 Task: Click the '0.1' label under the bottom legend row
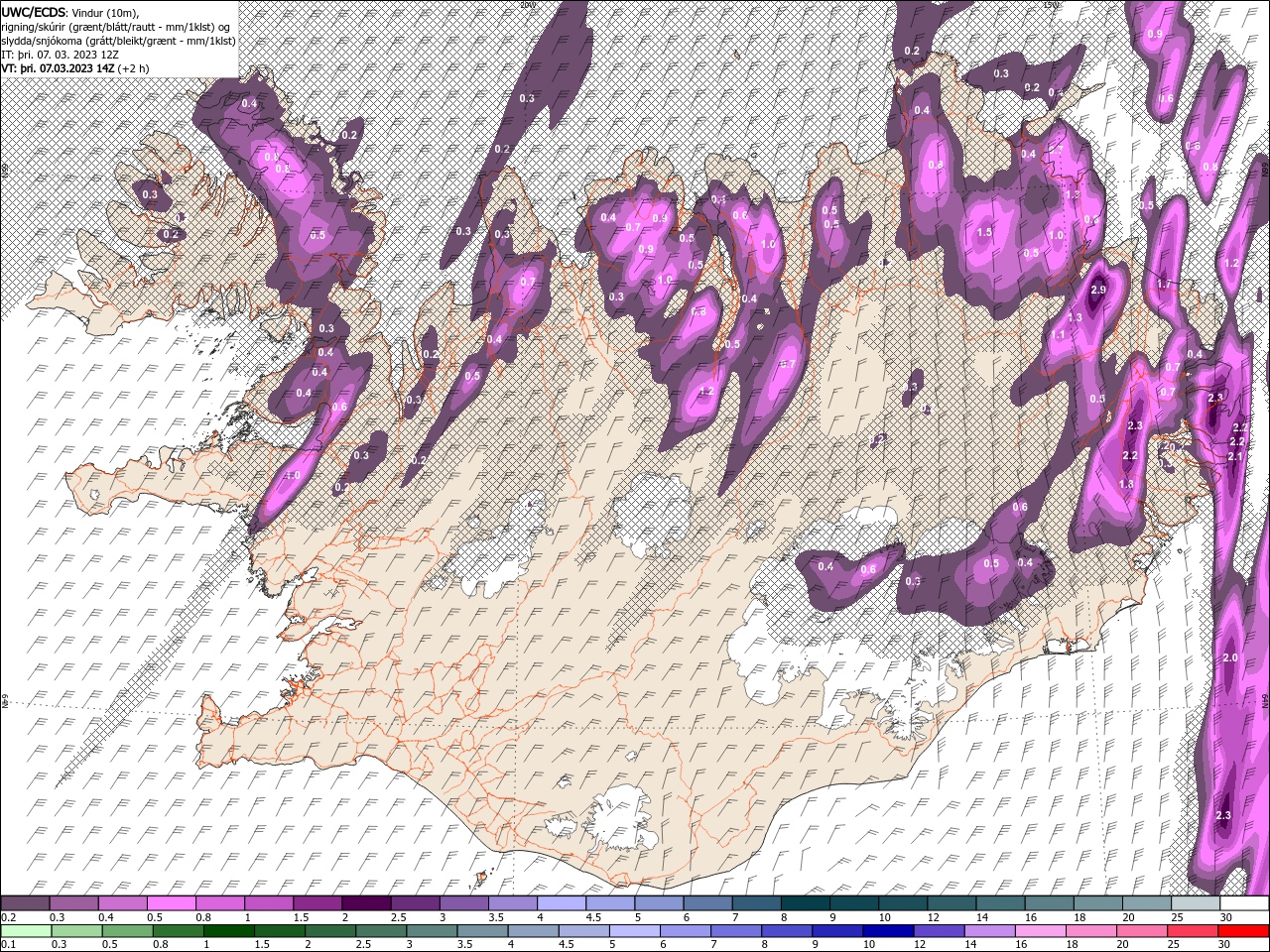[8, 945]
